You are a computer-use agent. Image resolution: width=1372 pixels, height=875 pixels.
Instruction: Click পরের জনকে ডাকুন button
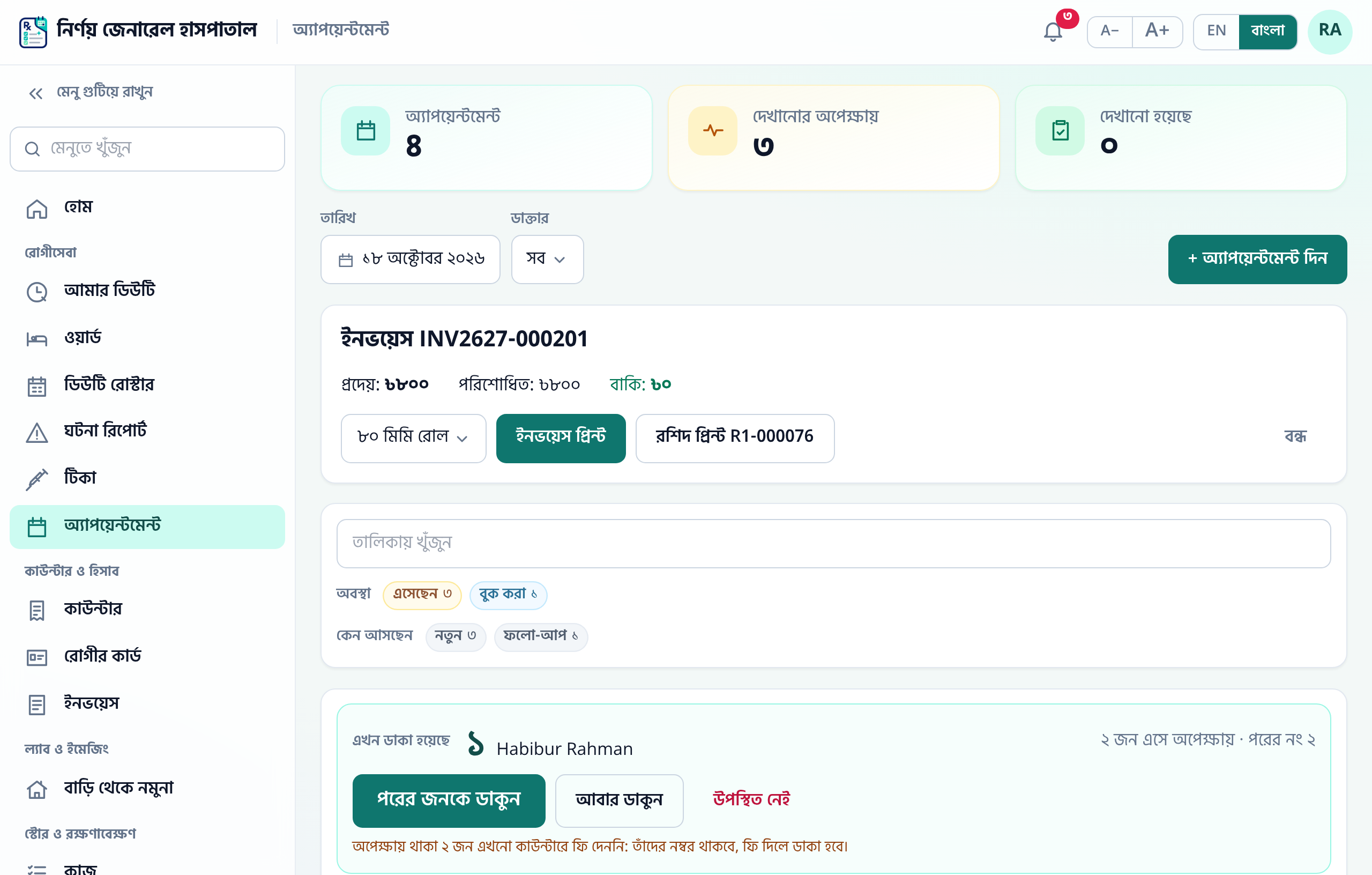point(449,800)
